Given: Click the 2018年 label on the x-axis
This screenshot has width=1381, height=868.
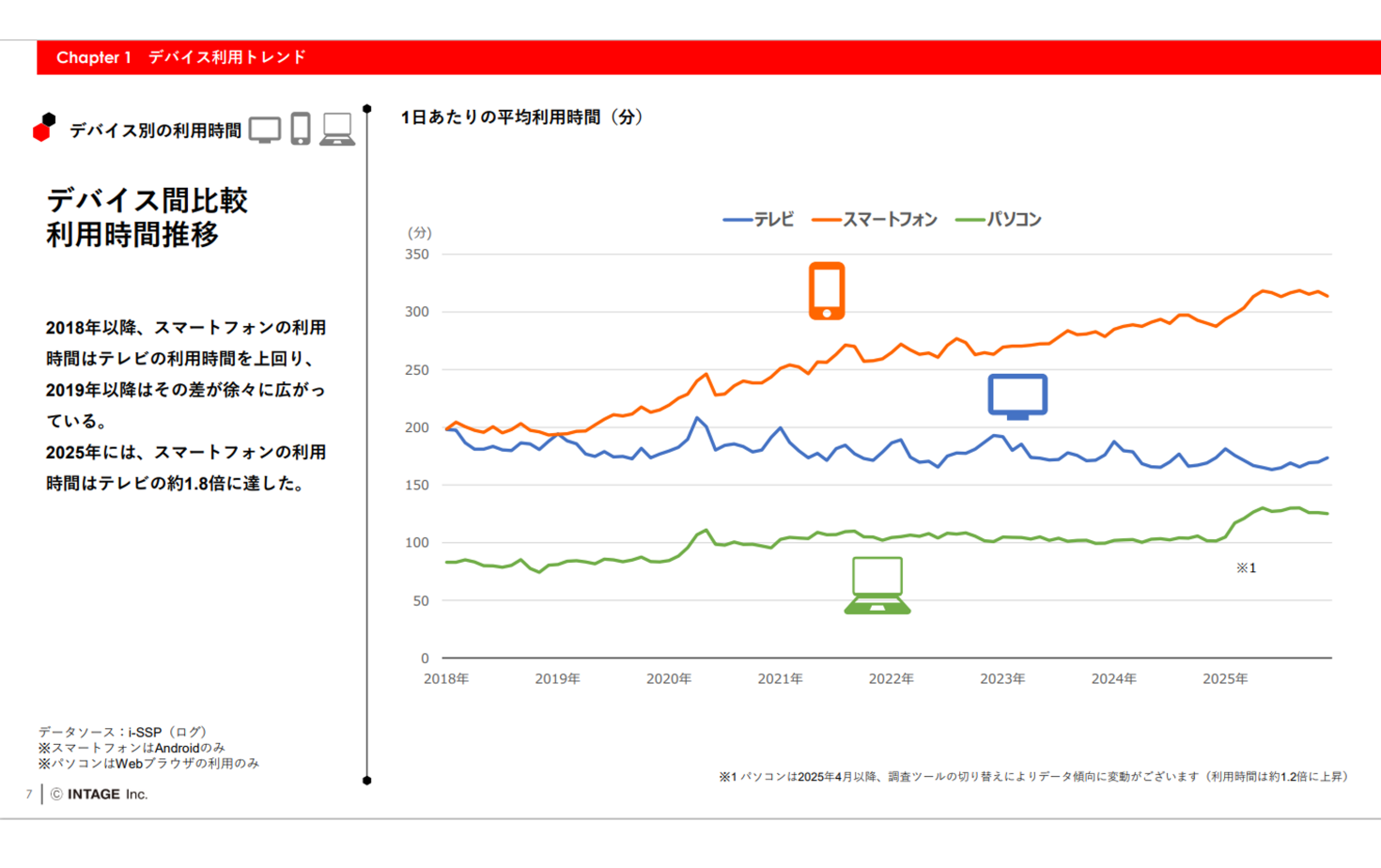Looking at the screenshot, I should coord(446,679).
